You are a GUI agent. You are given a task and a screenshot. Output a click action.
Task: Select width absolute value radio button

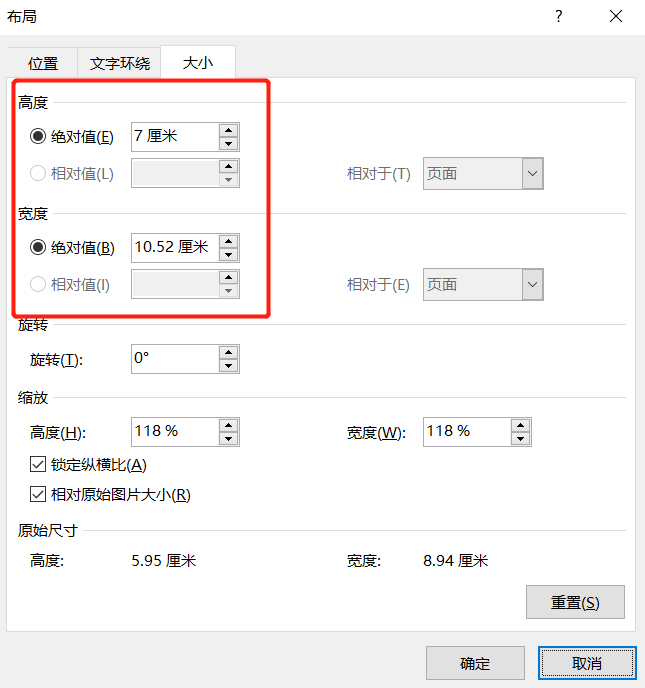point(38,247)
